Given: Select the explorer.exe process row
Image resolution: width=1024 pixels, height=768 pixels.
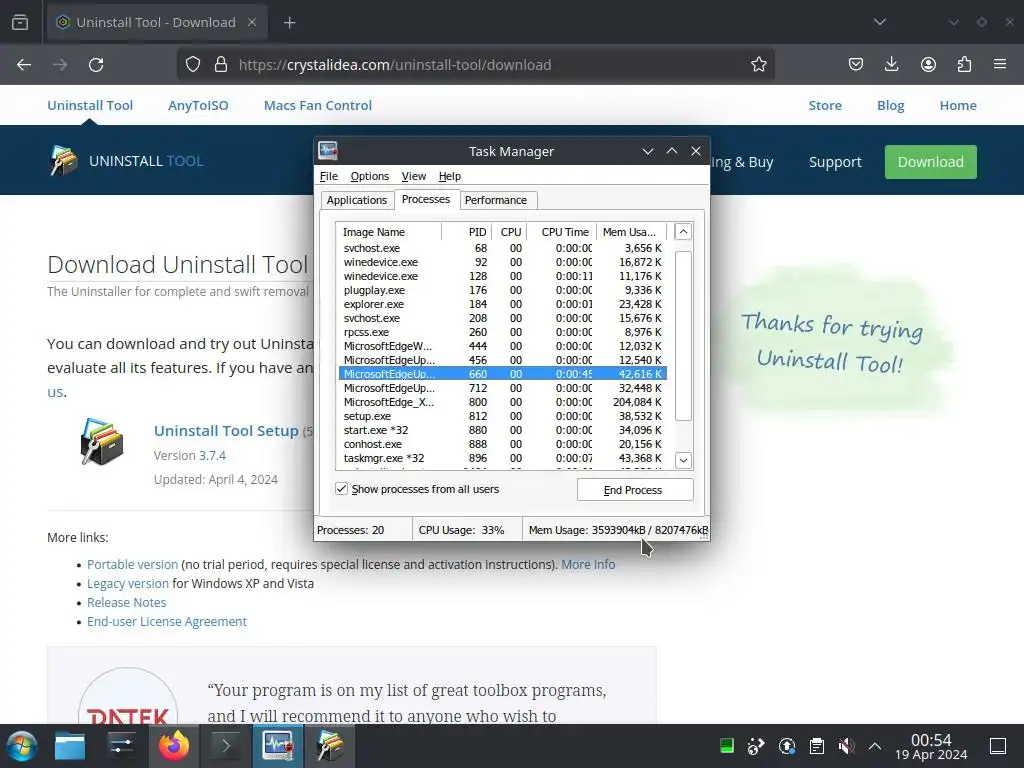Looking at the screenshot, I should (502, 304).
